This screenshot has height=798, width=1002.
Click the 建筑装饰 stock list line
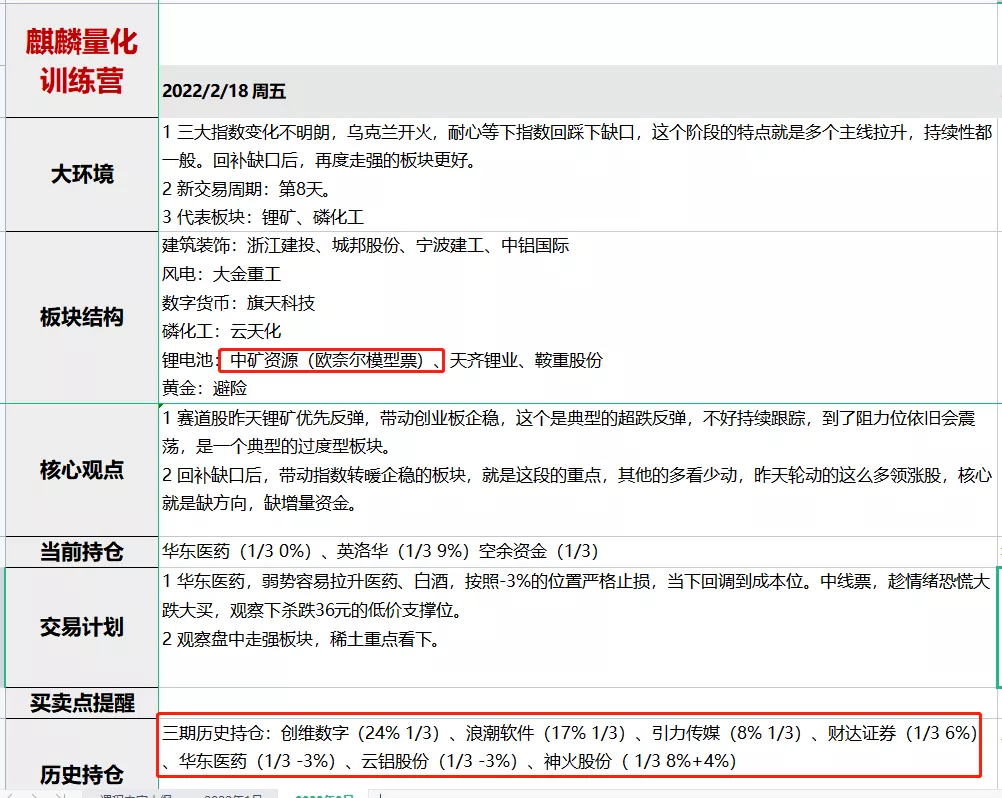point(366,245)
